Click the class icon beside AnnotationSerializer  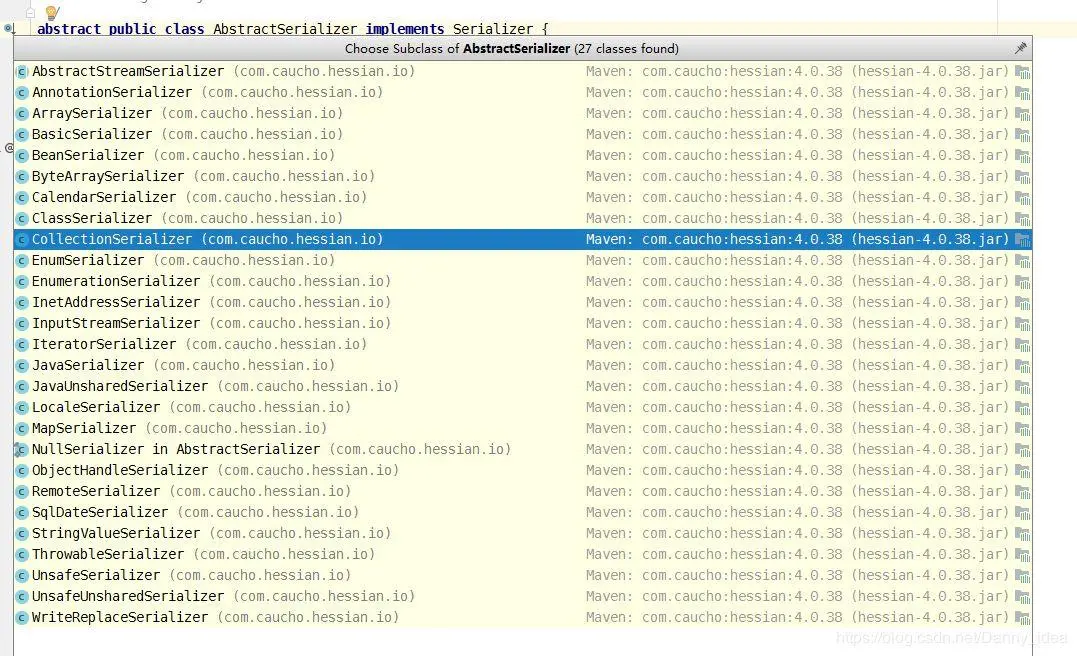point(22,93)
